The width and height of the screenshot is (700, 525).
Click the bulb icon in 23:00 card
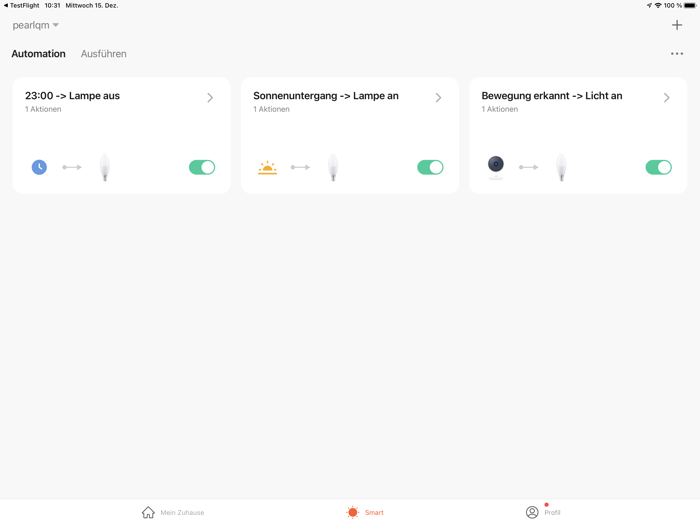click(105, 167)
